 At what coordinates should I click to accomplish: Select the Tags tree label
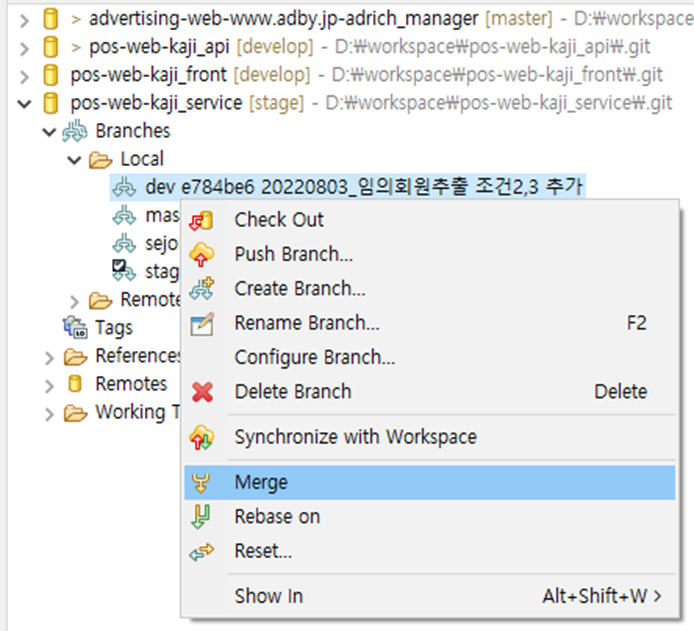114,328
